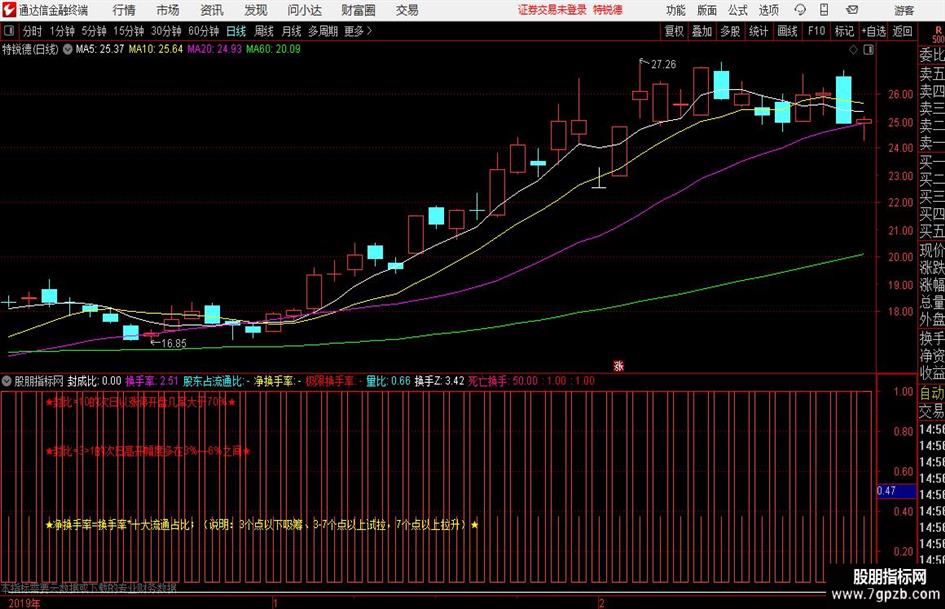945x609 pixels.
Task: Open the 财富圈 menu
Action: click(x=358, y=10)
